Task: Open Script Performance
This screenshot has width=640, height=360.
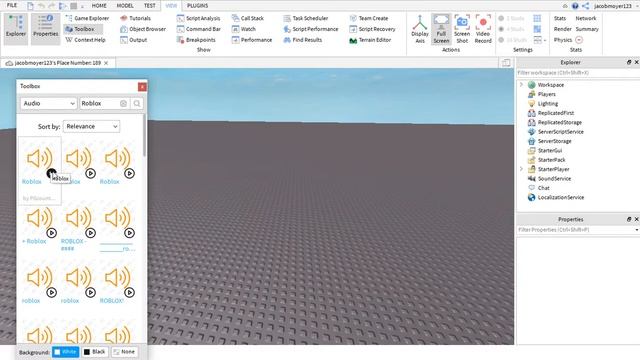Action: click(311, 29)
